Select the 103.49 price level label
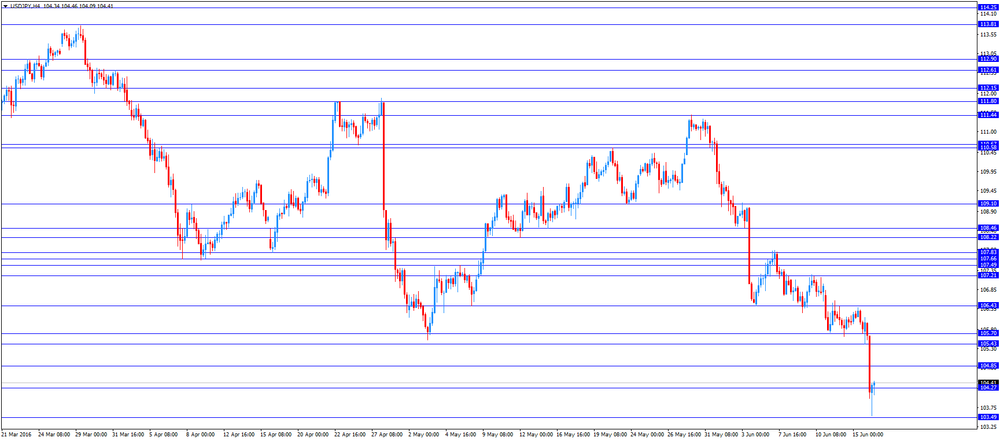Image resolution: width=1000 pixels, height=441 pixels. click(x=988, y=418)
